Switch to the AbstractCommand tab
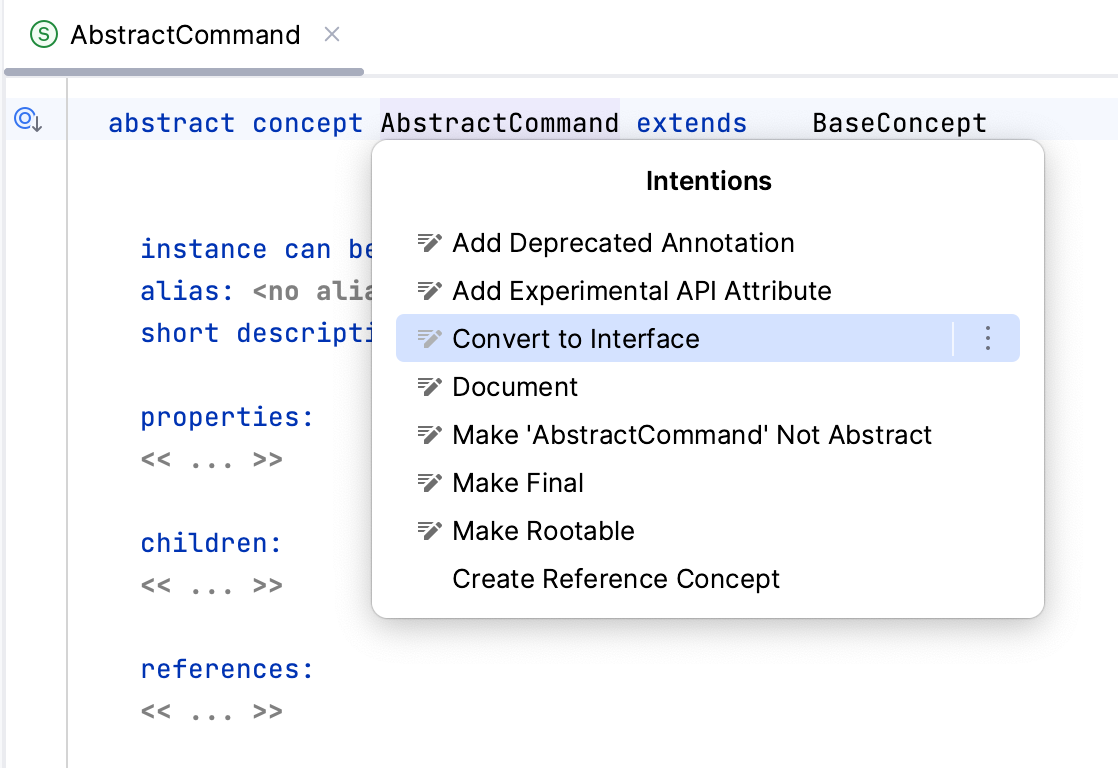The image size is (1118, 768). 185,35
